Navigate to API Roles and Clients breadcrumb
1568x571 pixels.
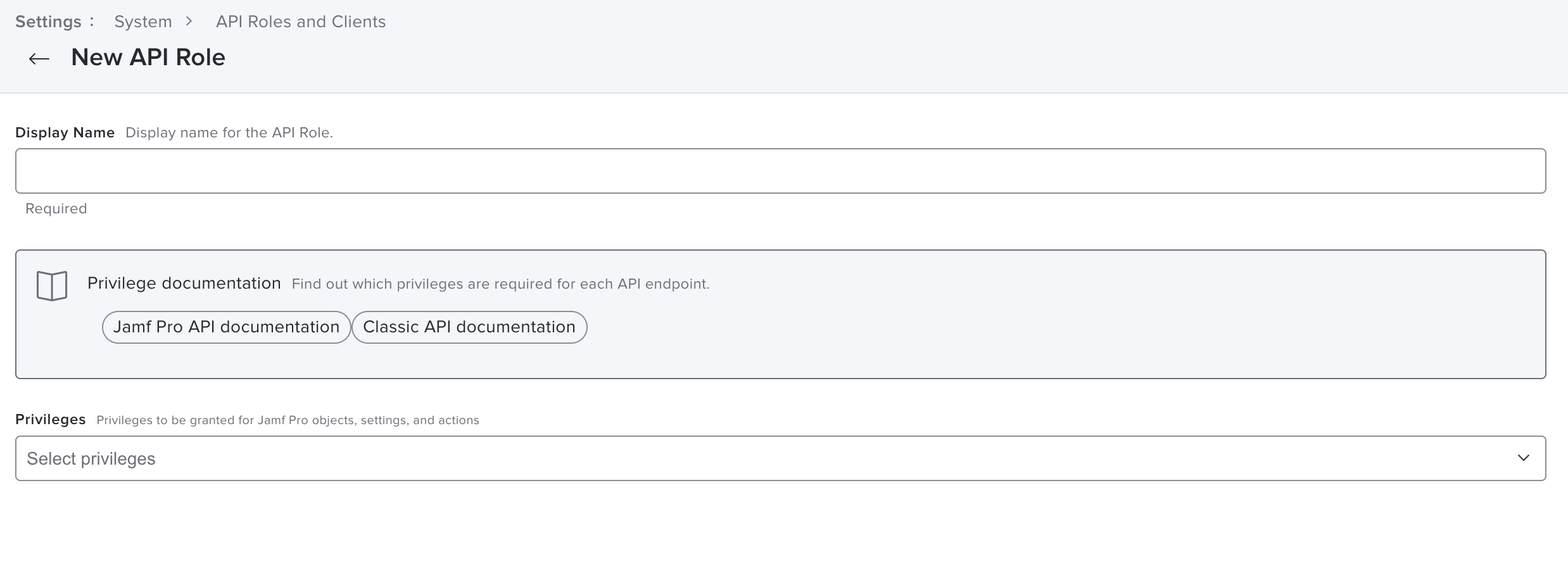pos(301,22)
